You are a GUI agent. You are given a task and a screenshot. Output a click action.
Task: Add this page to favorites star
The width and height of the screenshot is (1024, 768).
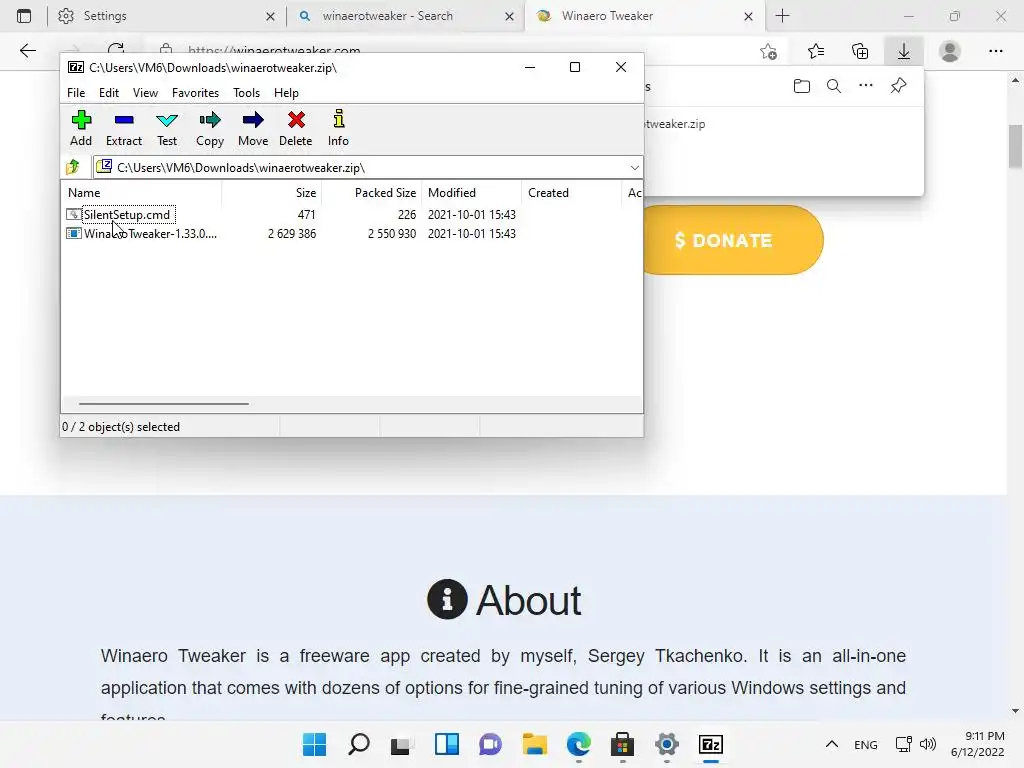(769, 51)
